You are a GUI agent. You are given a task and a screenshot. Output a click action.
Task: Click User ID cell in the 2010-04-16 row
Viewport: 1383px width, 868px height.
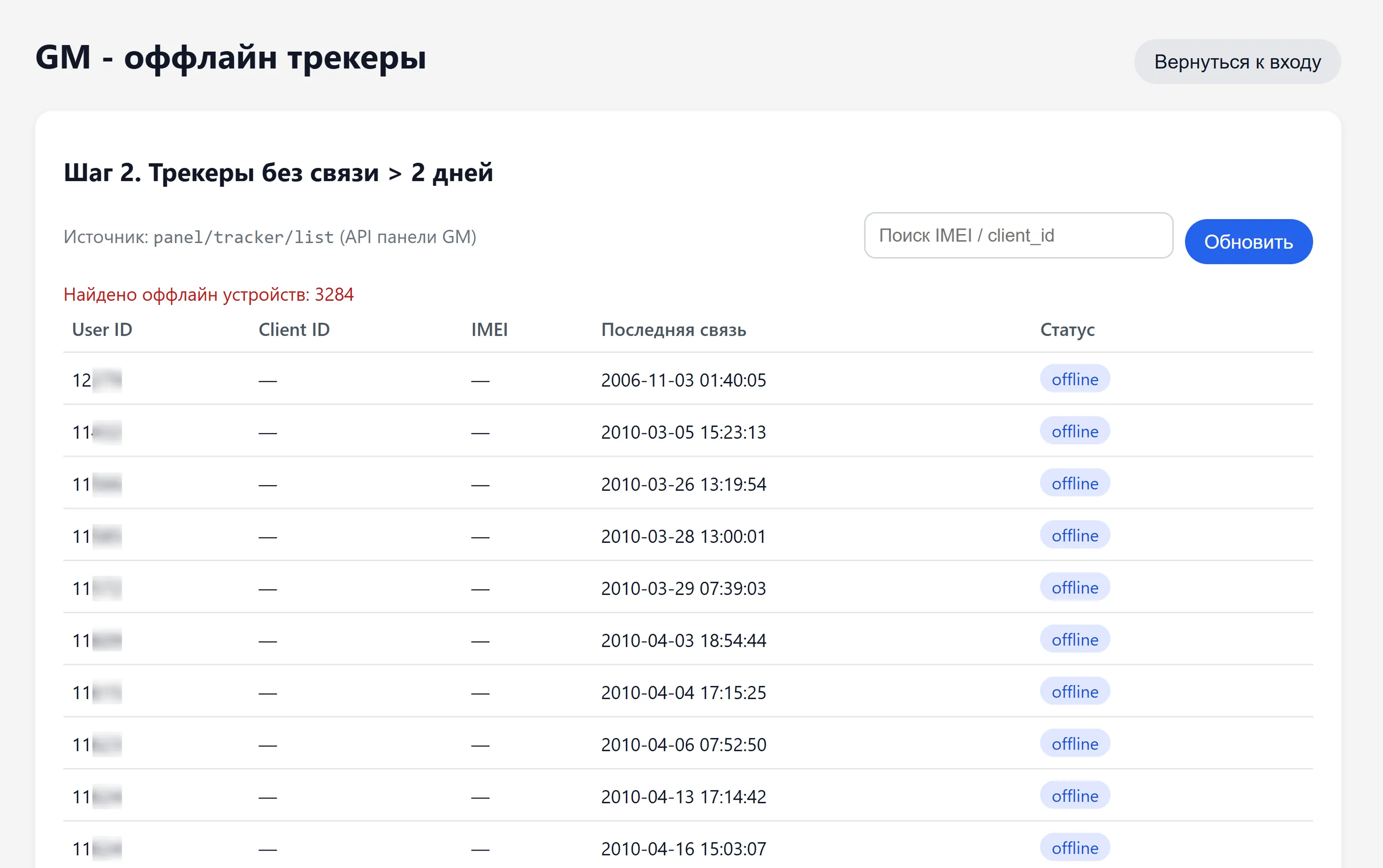[97, 849]
